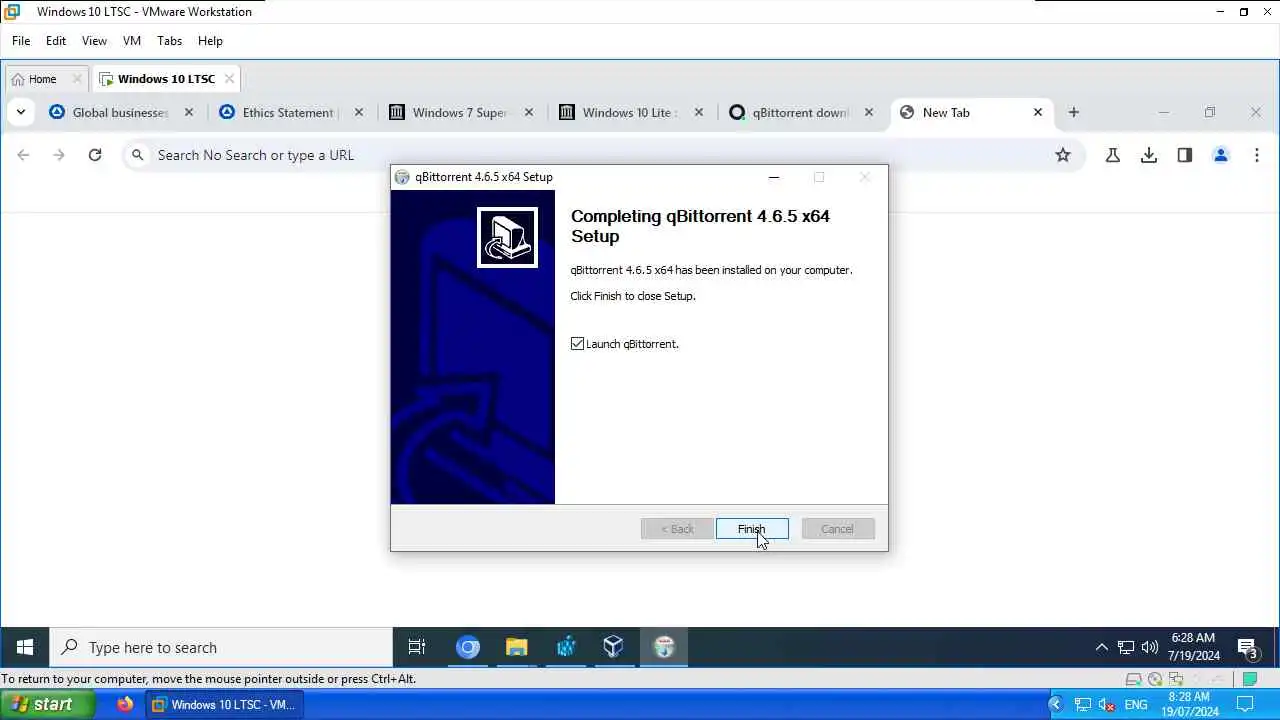Show hidden guest tray icons chevron
1280x720 pixels.
(x=1102, y=647)
